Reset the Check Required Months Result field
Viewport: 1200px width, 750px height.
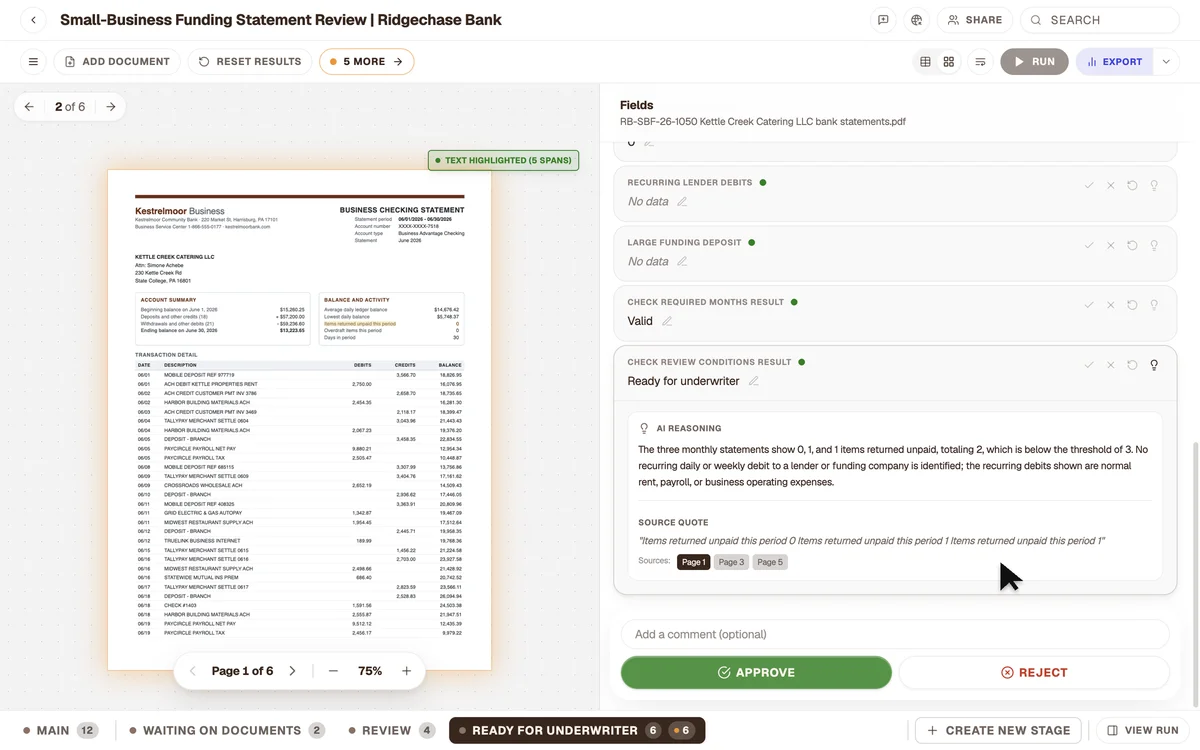click(1132, 305)
